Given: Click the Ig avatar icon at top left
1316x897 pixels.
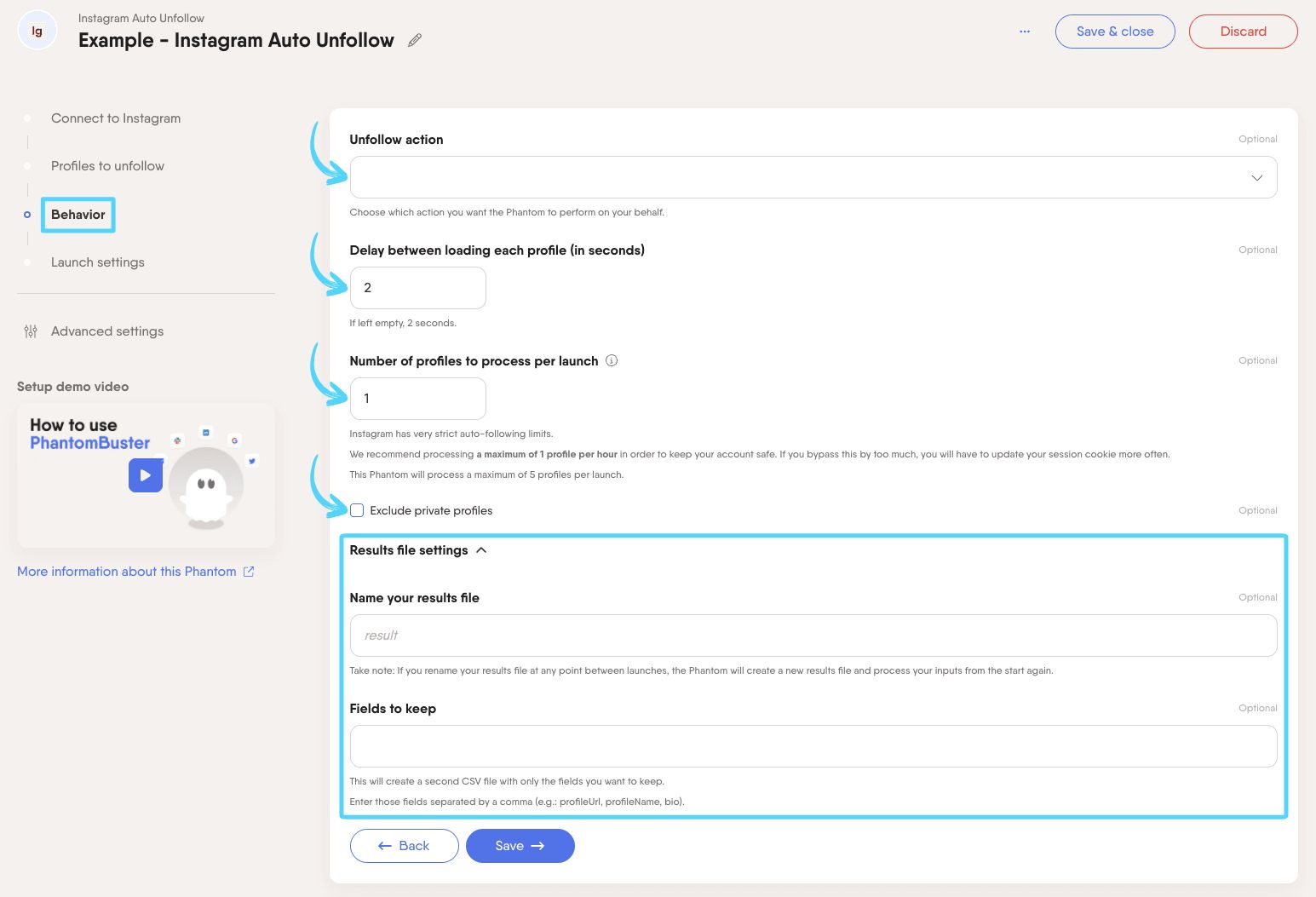Looking at the screenshot, I should 37,30.
